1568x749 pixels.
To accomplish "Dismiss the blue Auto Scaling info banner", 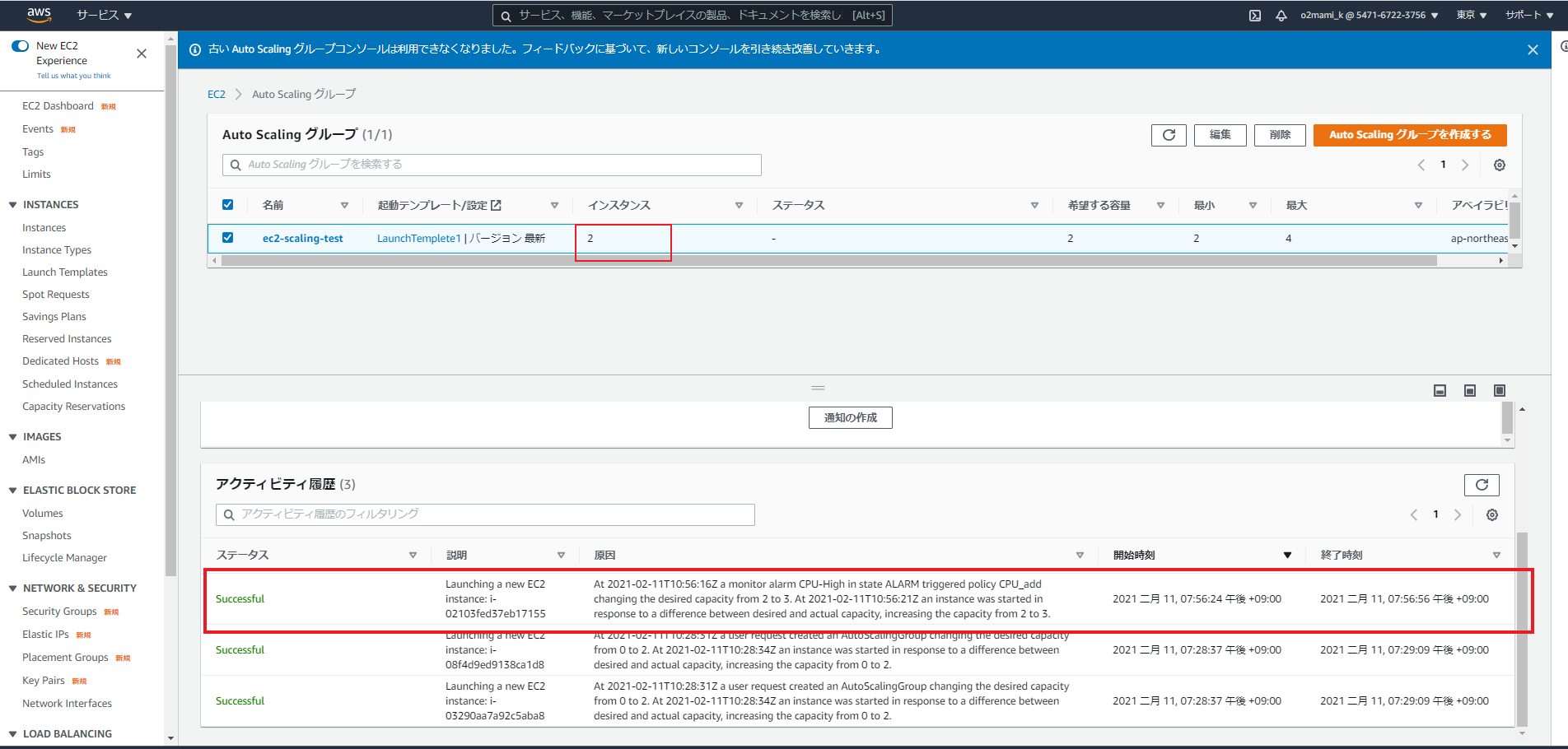I will (x=1533, y=49).
